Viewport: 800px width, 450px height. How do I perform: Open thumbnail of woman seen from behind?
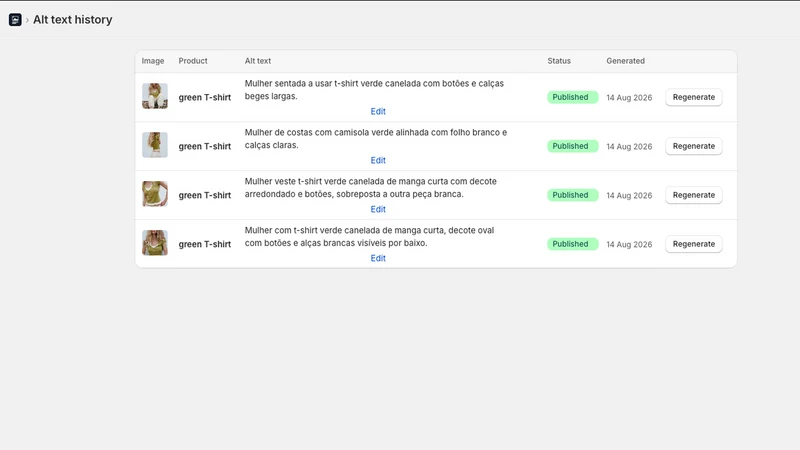tap(155, 145)
